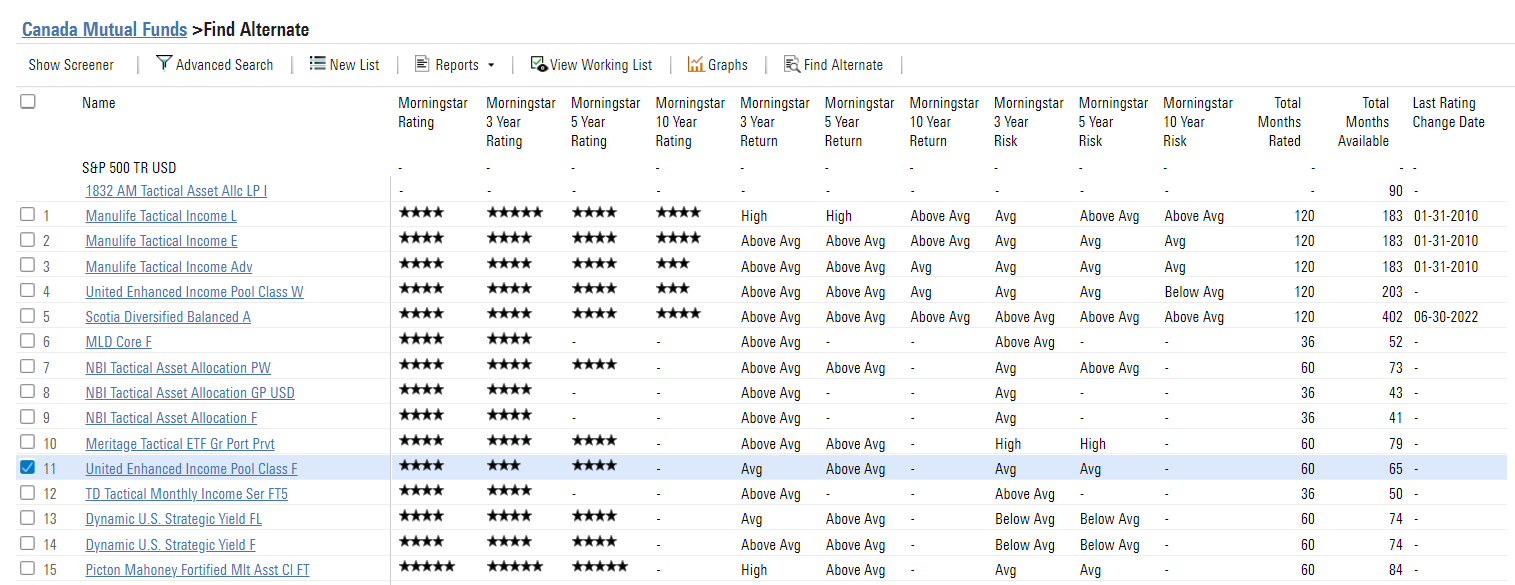Open the Canada Mutual Funds breadcrumb link
The width and height of the screenshot is (1515, 585).
104,30
